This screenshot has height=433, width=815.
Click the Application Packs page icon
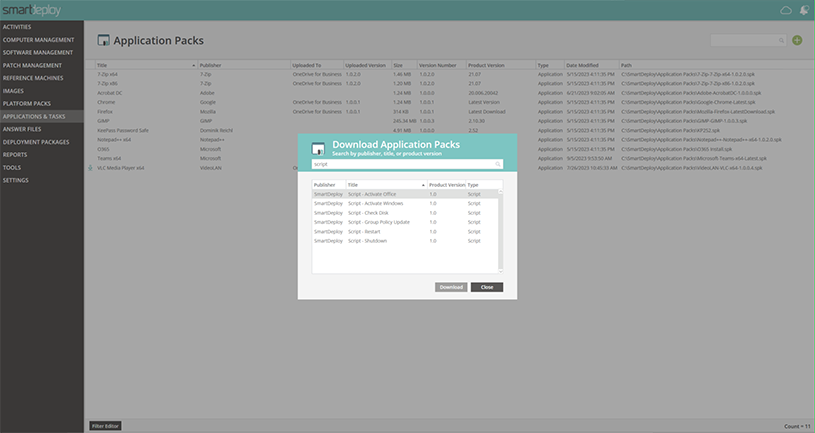[x=103, y=40]
